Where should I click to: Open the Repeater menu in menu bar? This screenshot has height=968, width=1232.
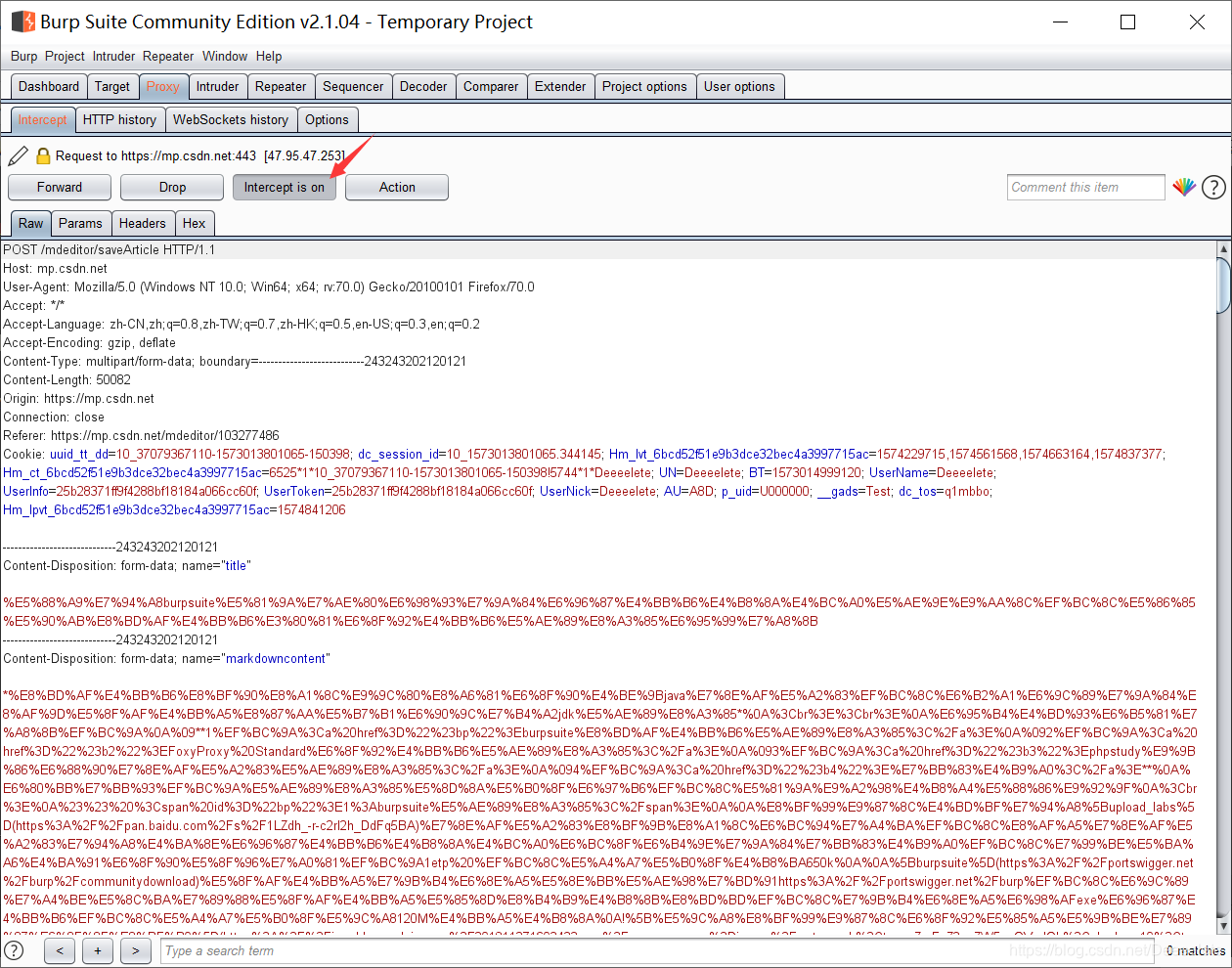tap(168, 56)
